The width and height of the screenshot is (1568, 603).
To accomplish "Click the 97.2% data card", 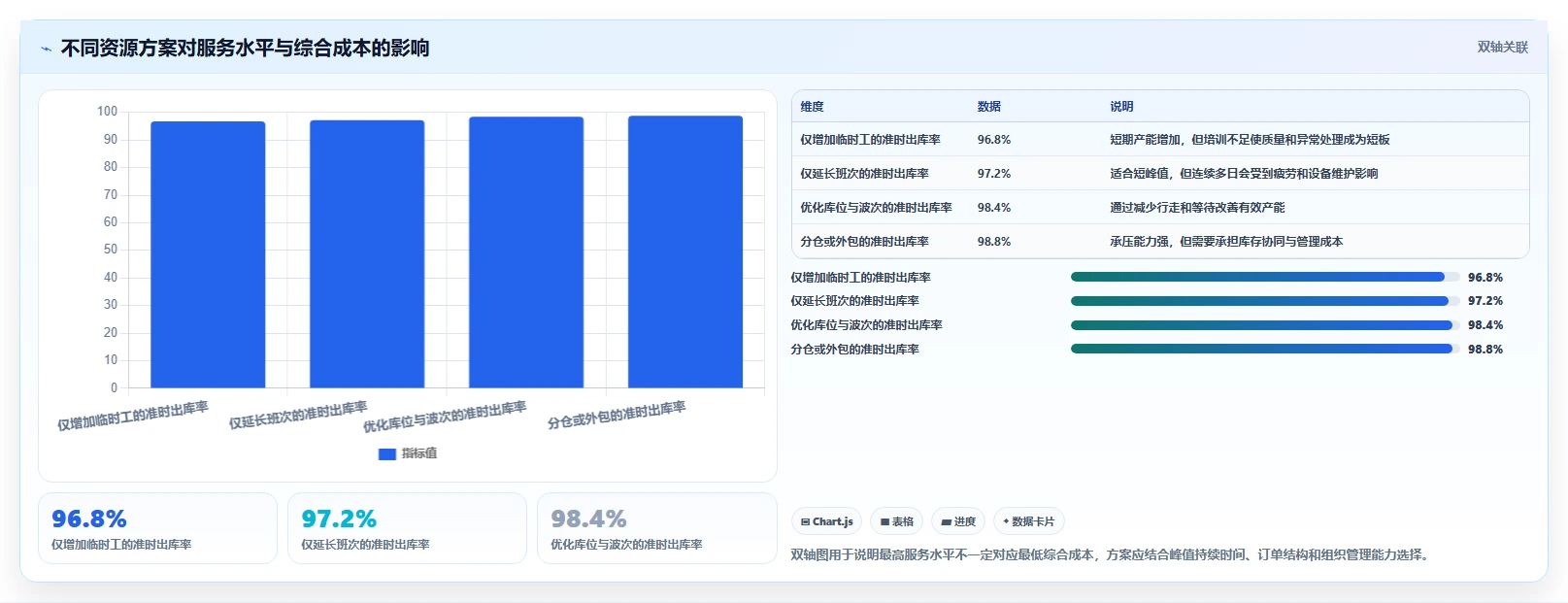I will pyautogui.click(x=407, y=528).
